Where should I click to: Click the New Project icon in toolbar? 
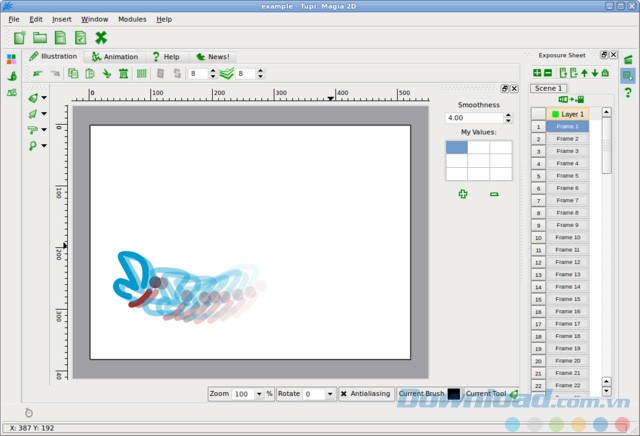pos(20,38)
